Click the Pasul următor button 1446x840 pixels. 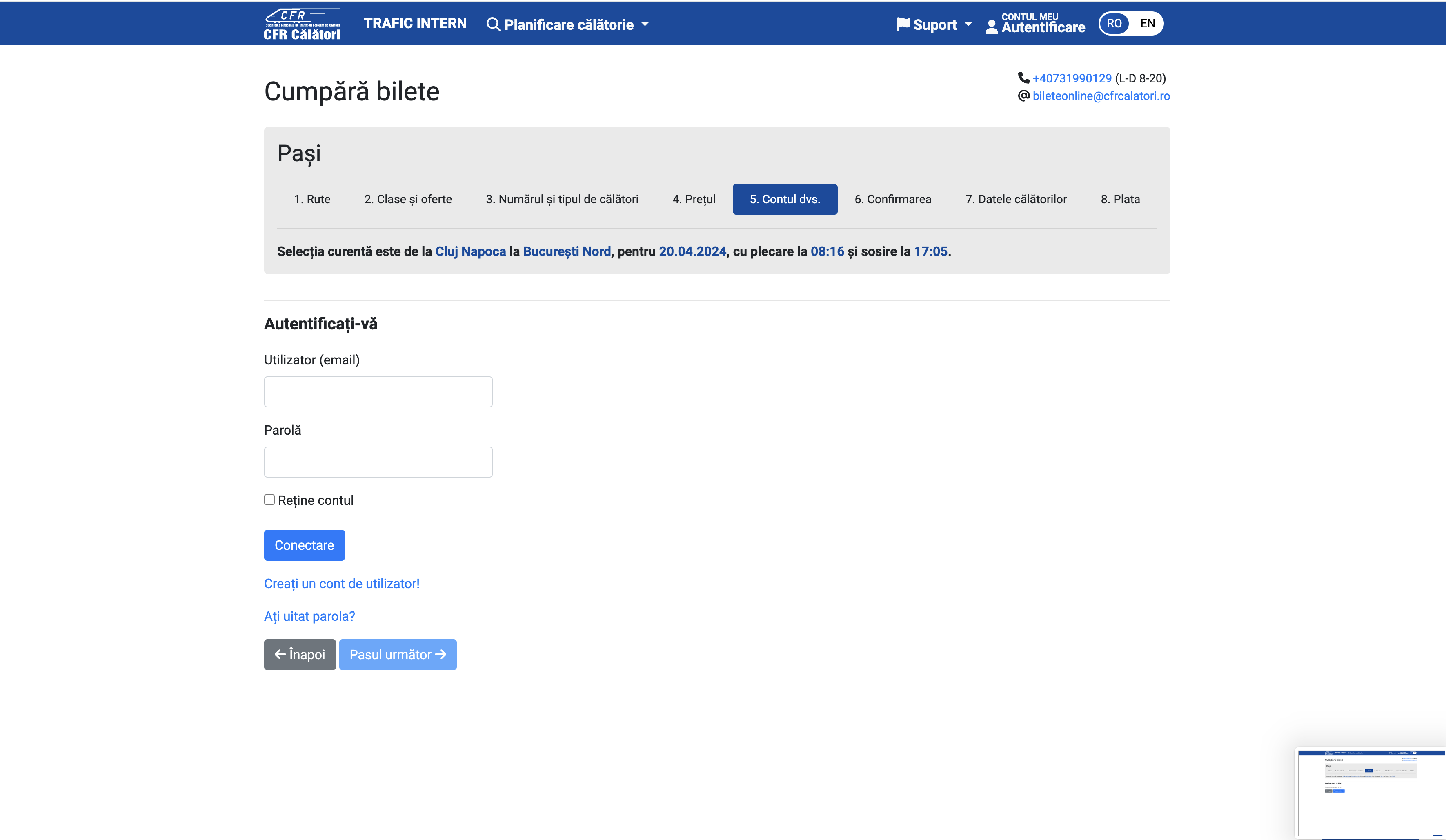398,655
